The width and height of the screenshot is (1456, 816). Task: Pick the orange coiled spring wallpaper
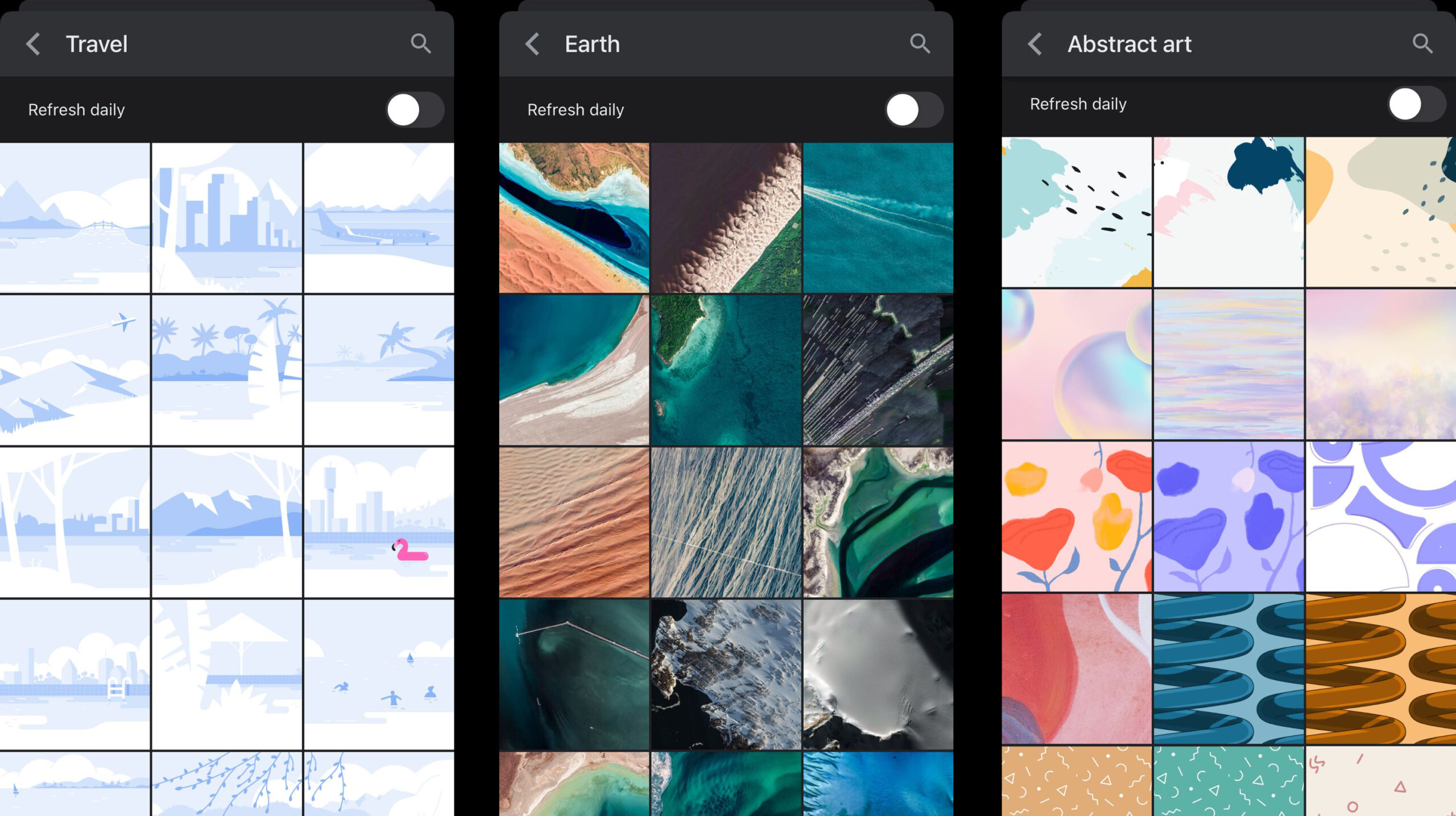pos(1380,669)
